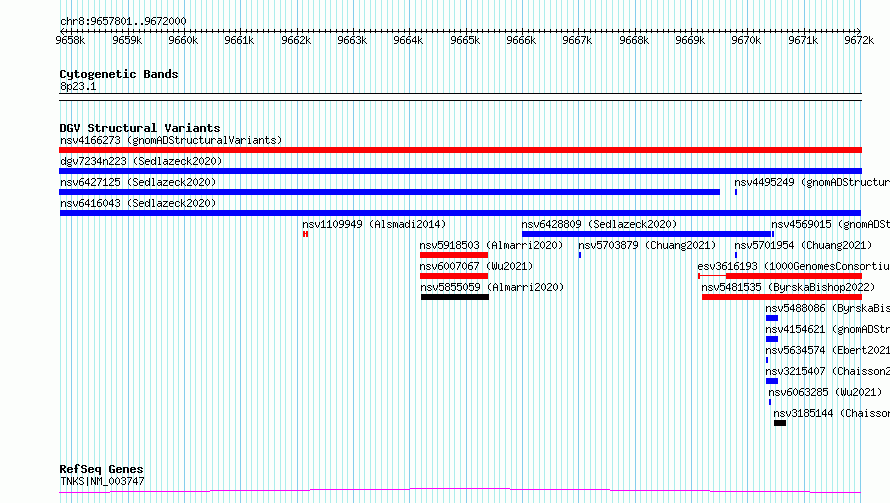Click the small red mark under nsv1109949
Image resolution: width=890 pixels, height=503 pixels.
(x=305, y=234)
